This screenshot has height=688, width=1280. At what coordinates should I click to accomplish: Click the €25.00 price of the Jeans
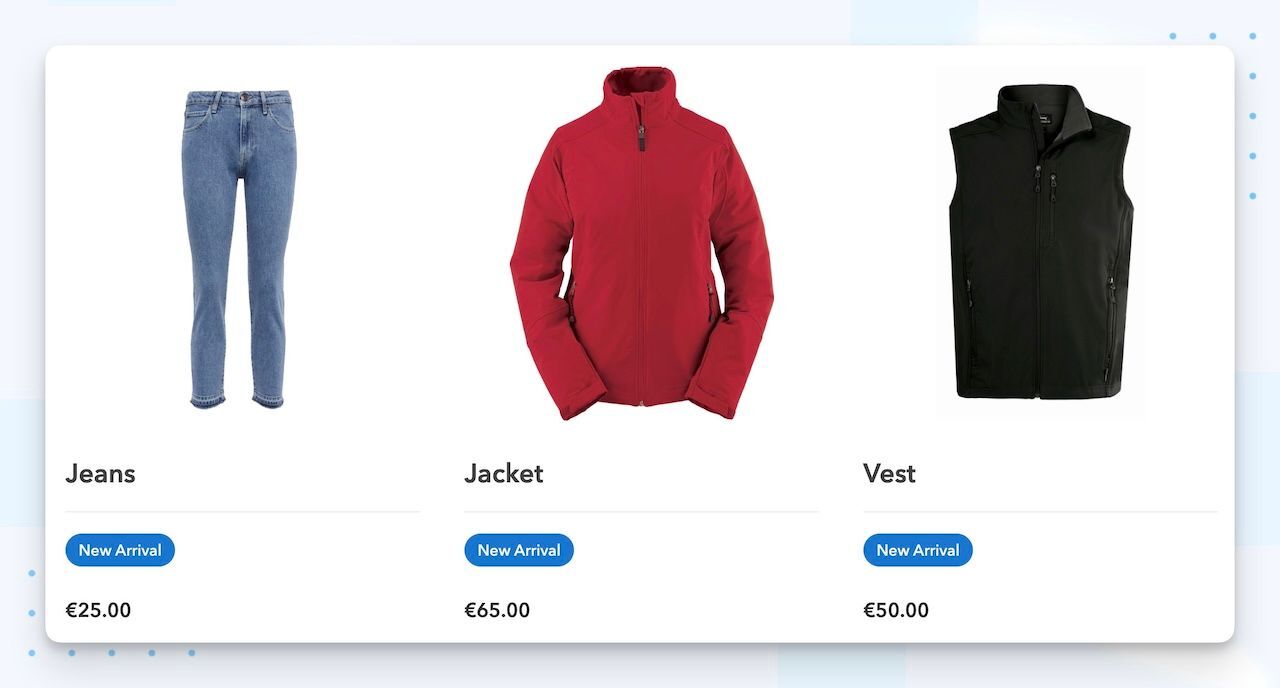[98, 610]
